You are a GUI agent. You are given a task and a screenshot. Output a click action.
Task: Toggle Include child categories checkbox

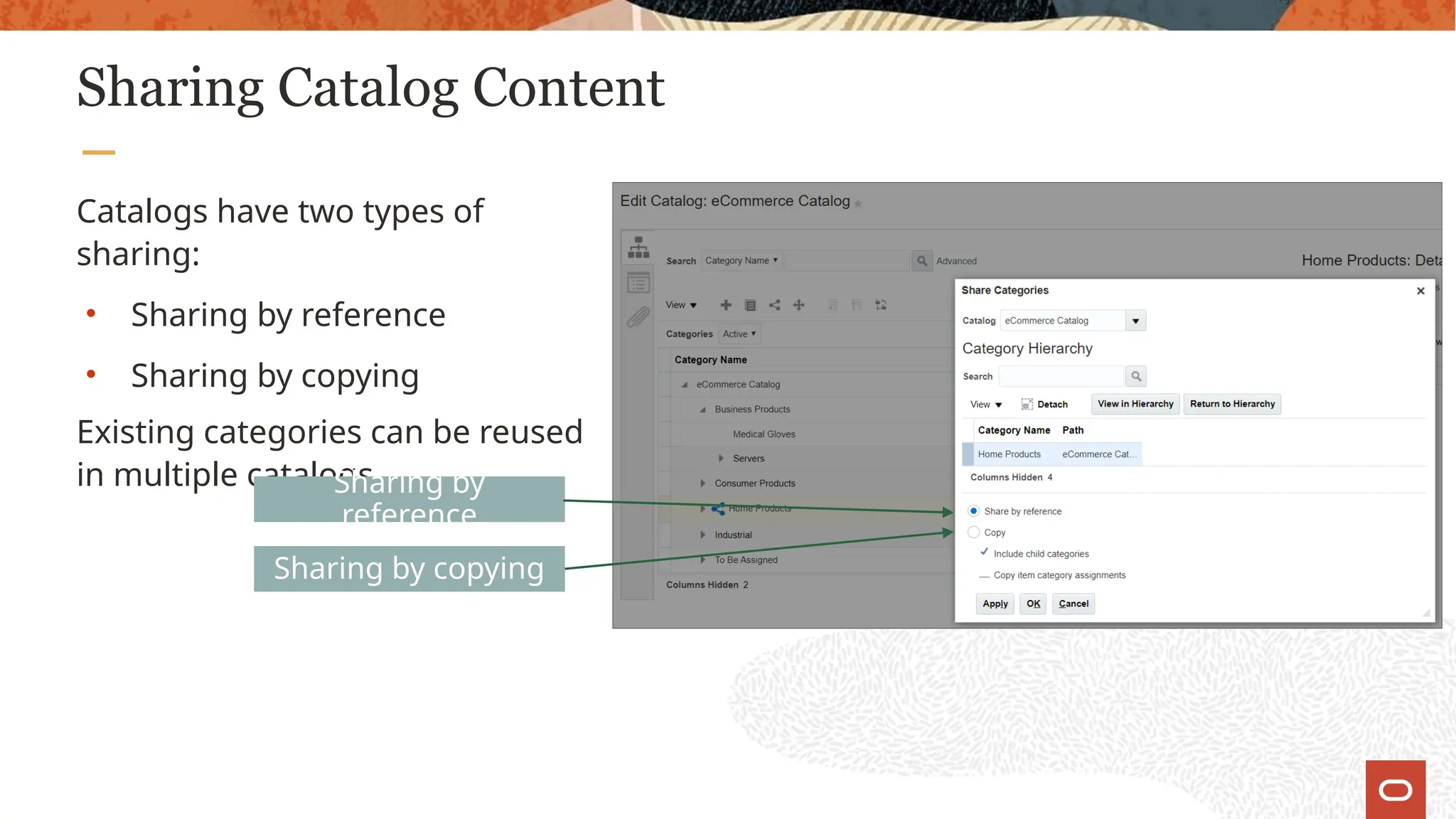[984, 552]
